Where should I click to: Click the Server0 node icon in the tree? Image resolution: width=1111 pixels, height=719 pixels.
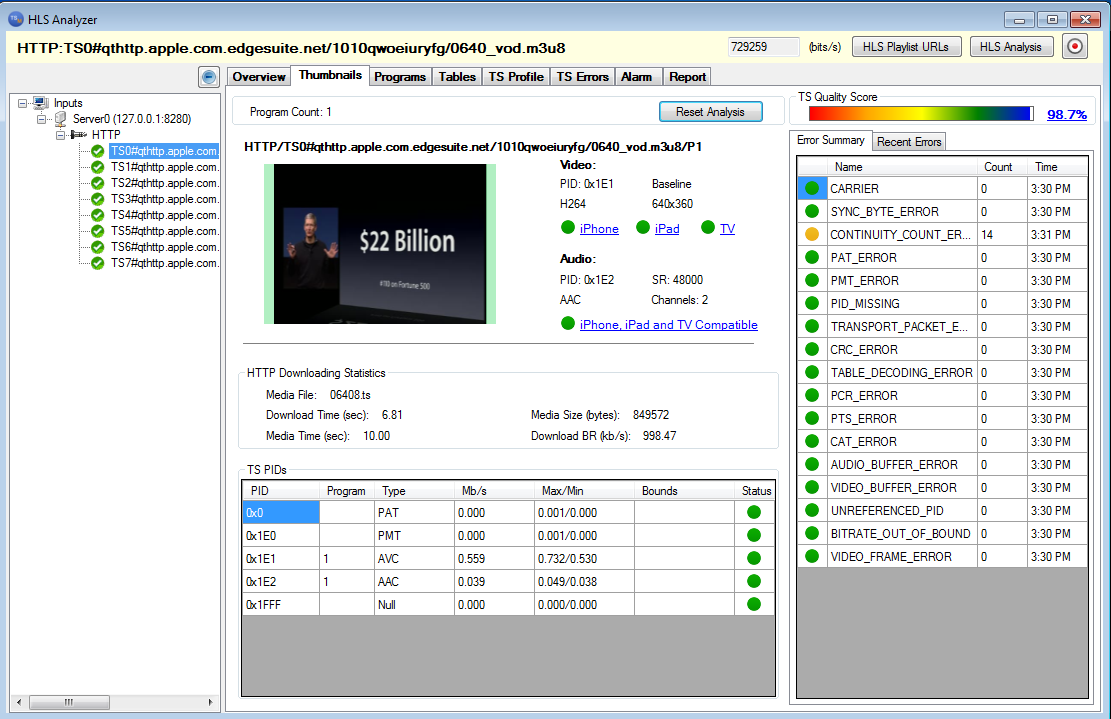[x=60, y=119]
